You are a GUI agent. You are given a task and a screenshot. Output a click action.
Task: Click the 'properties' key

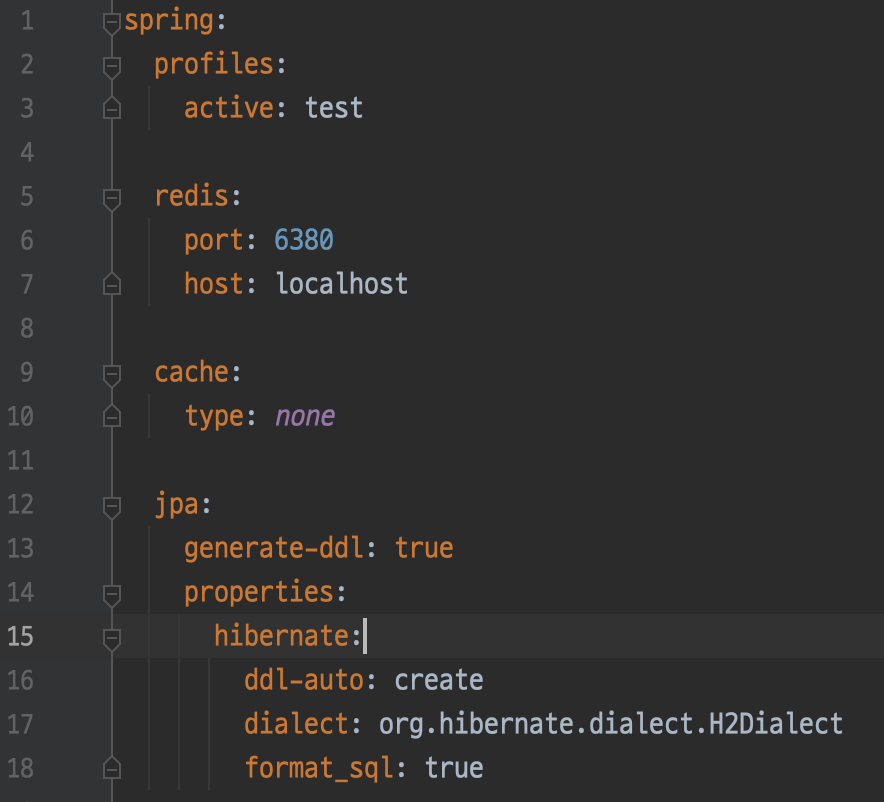coord(259,593)
